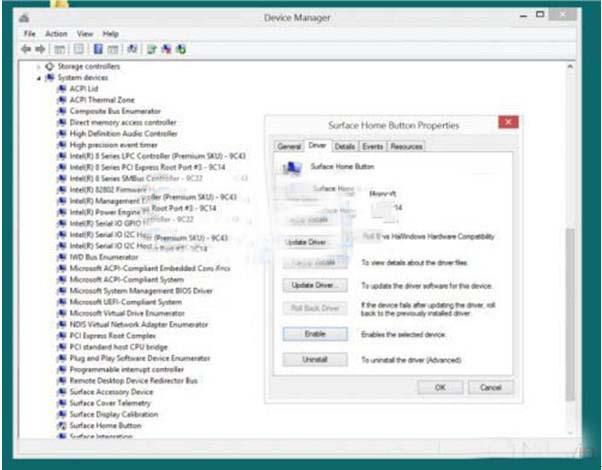Close the Surface Home Button Properties dialog
Viewport: 602px width, 470px height.
click(x=508, y=122)
